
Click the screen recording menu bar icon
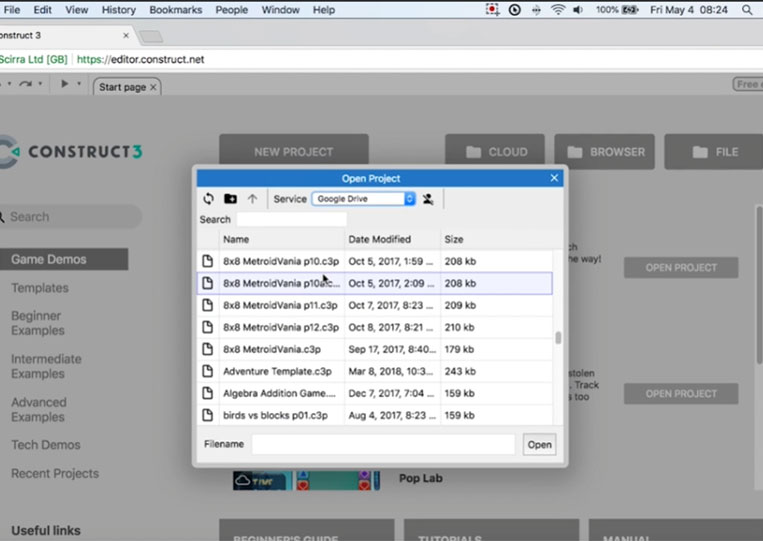492,10
